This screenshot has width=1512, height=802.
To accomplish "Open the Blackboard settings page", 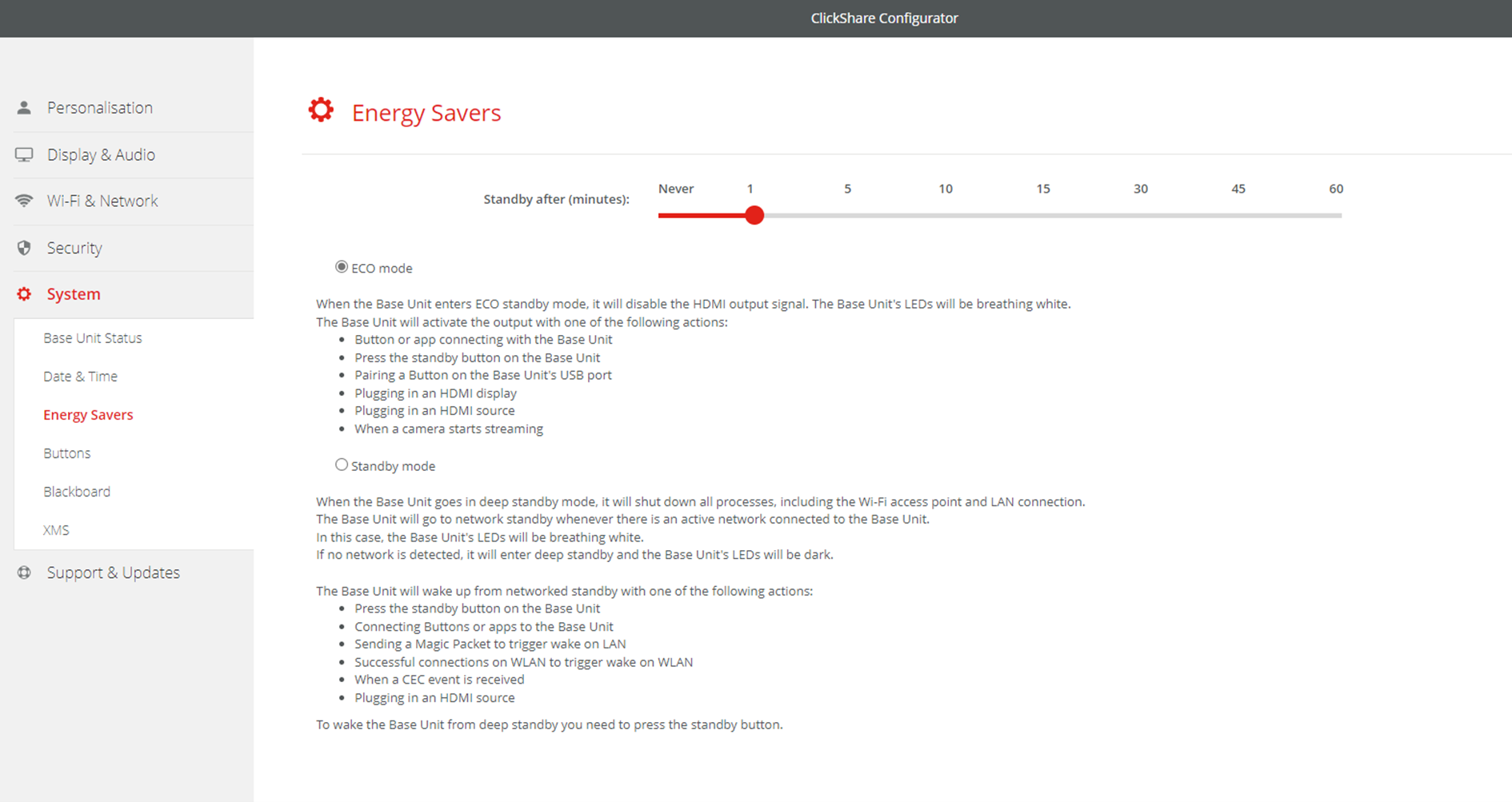I will 77,492.
